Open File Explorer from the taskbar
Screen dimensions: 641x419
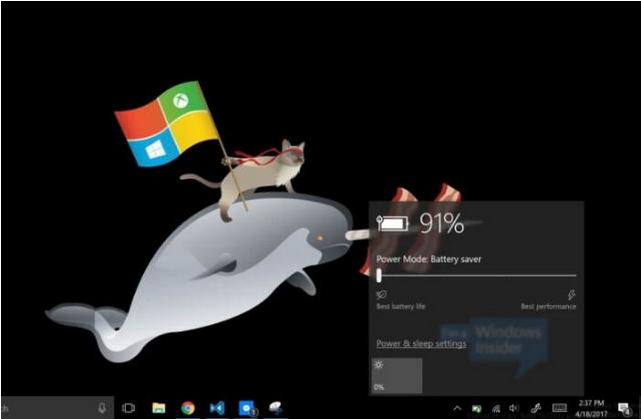click(x=158, y=408)
